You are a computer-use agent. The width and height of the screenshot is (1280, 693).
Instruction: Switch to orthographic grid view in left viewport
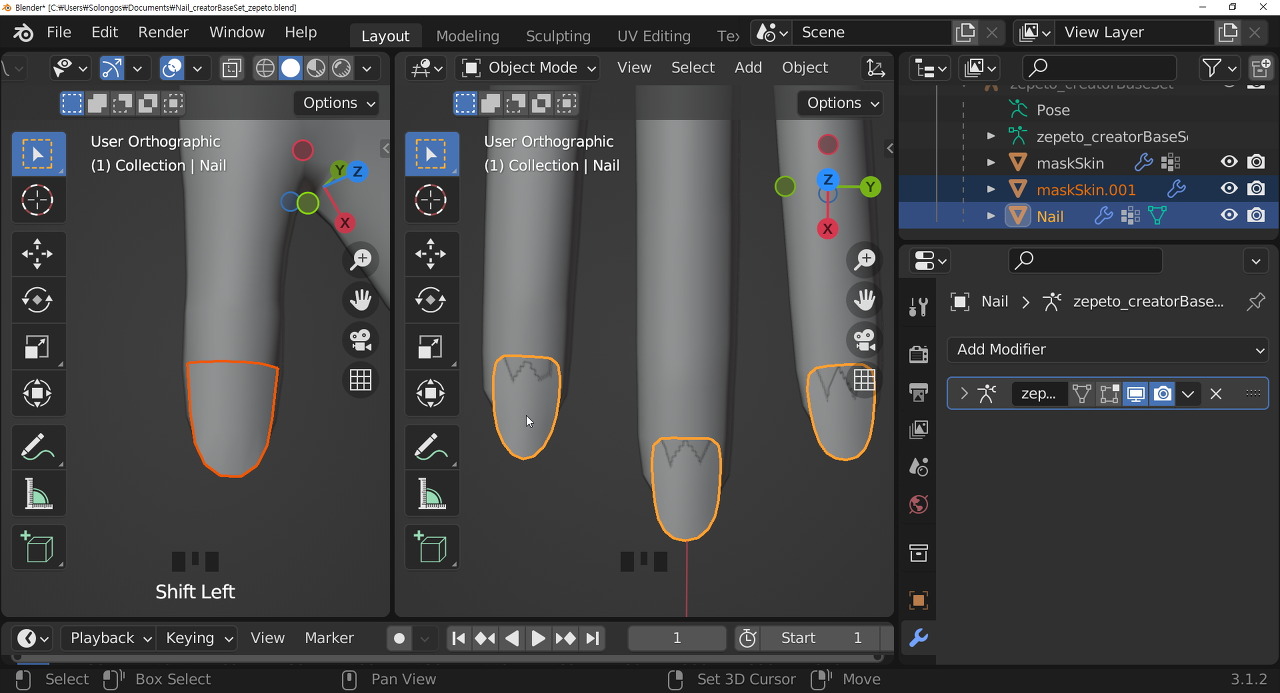(361, 380)
